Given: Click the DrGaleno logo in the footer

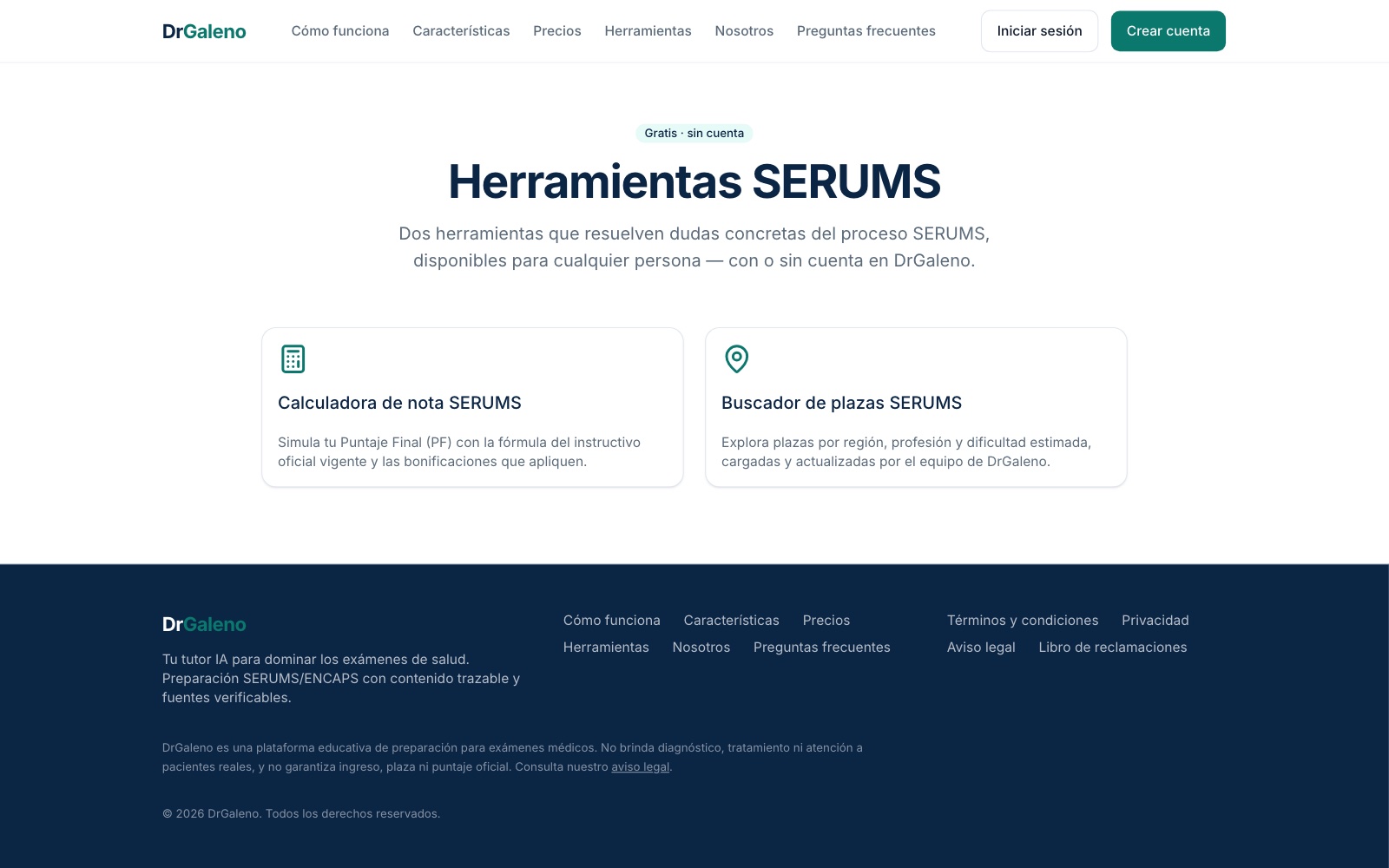Looking at the screenshot, I should pyautogui.click(x=204, y=624).
